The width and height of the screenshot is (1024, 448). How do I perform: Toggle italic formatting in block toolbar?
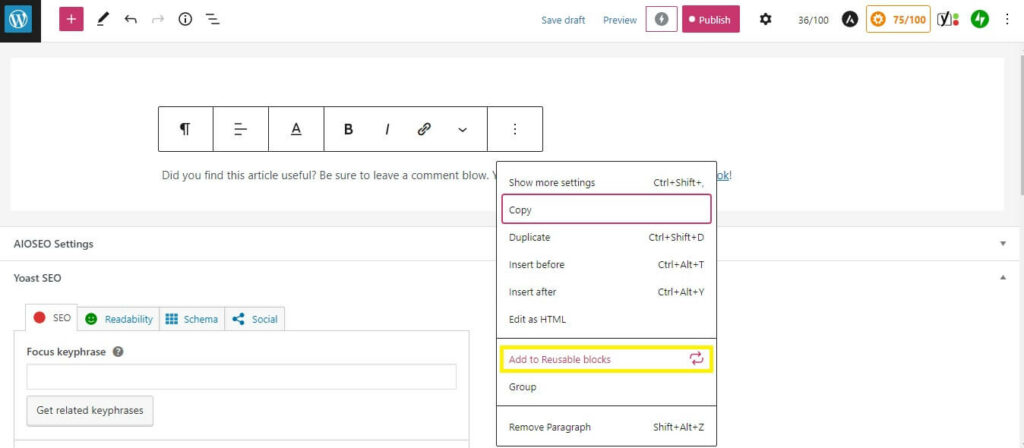pos(387,129)
